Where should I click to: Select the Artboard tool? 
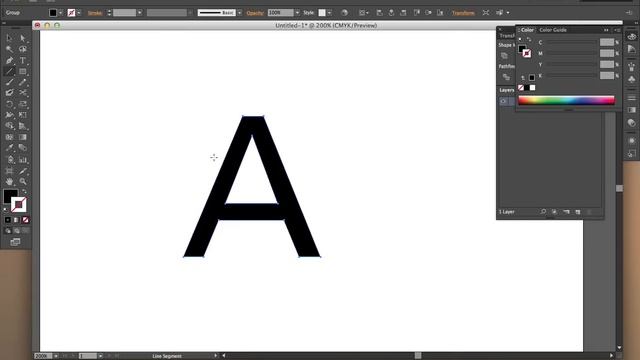point(9,171)
